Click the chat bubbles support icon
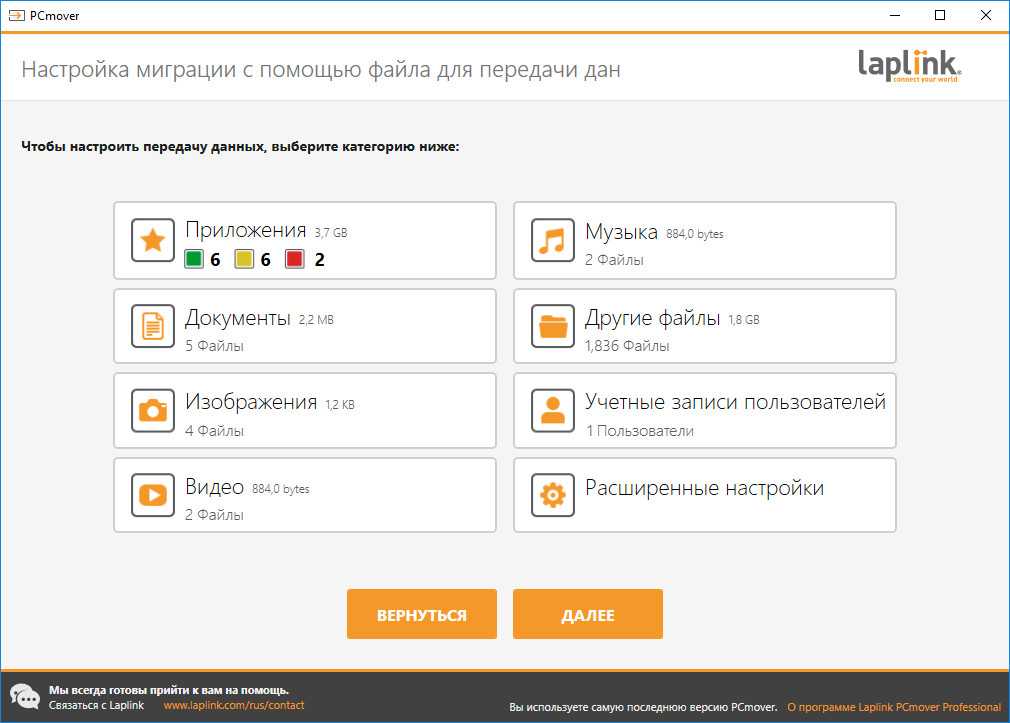The width and height of the screenshot is (1010, 723). (x=24, y=697)
